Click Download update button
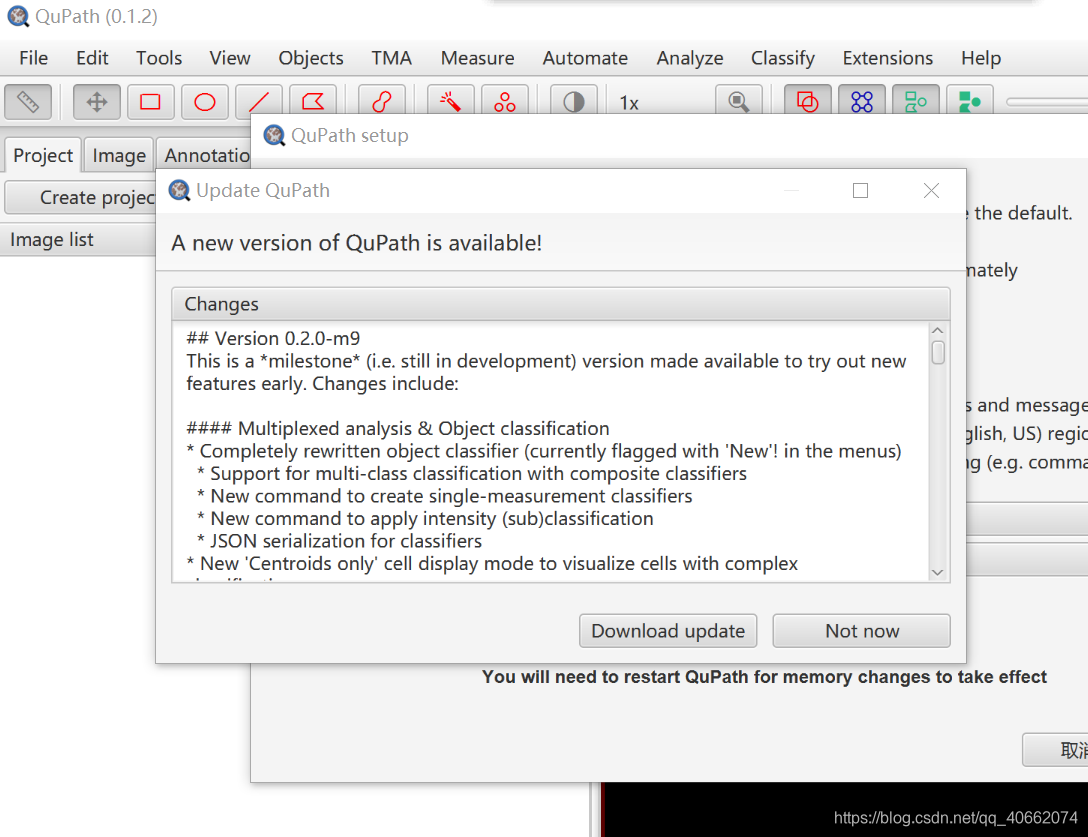 click(668, 631)
